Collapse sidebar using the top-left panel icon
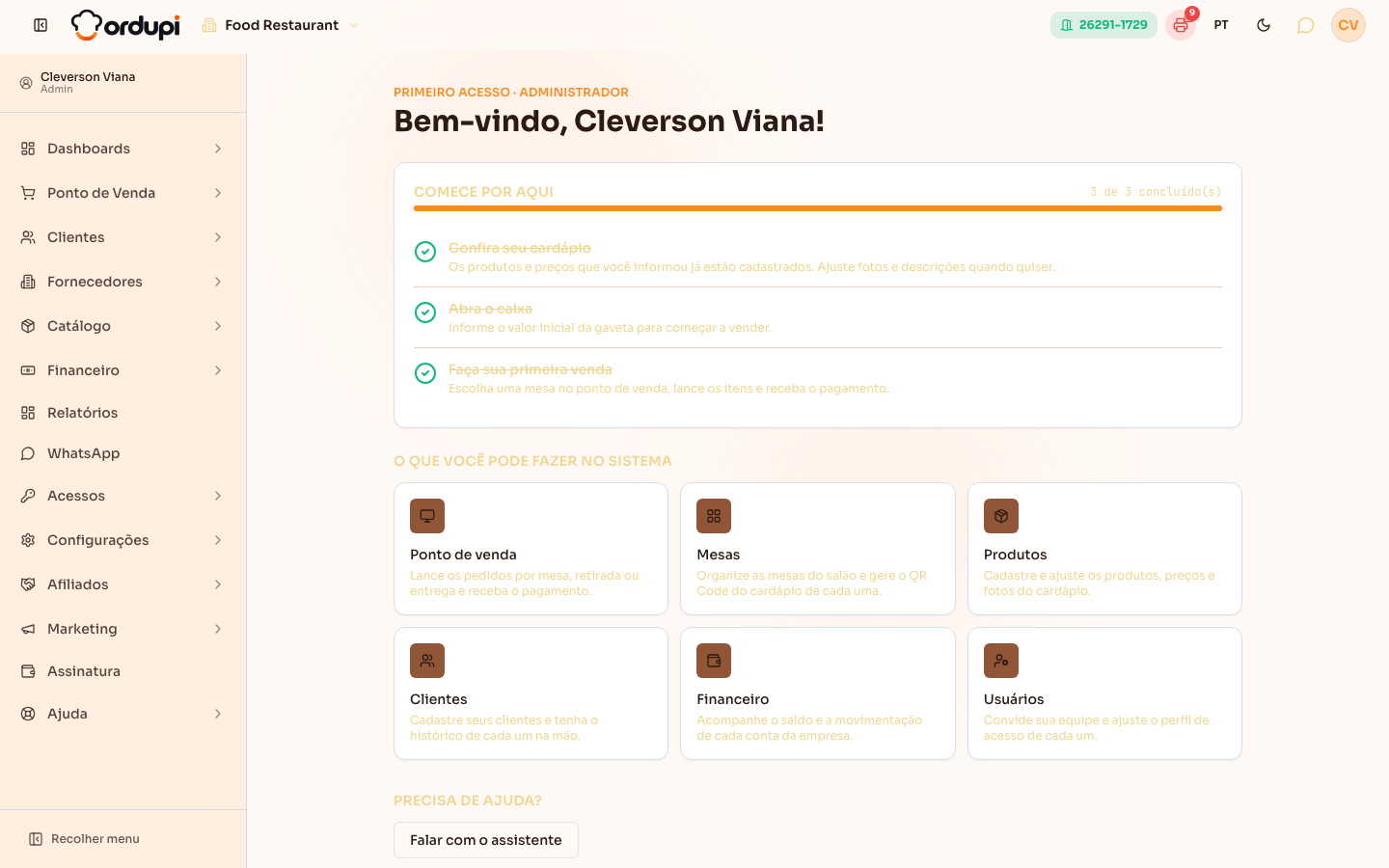This screenshot has width=1389, height=868. pos(41,25)
